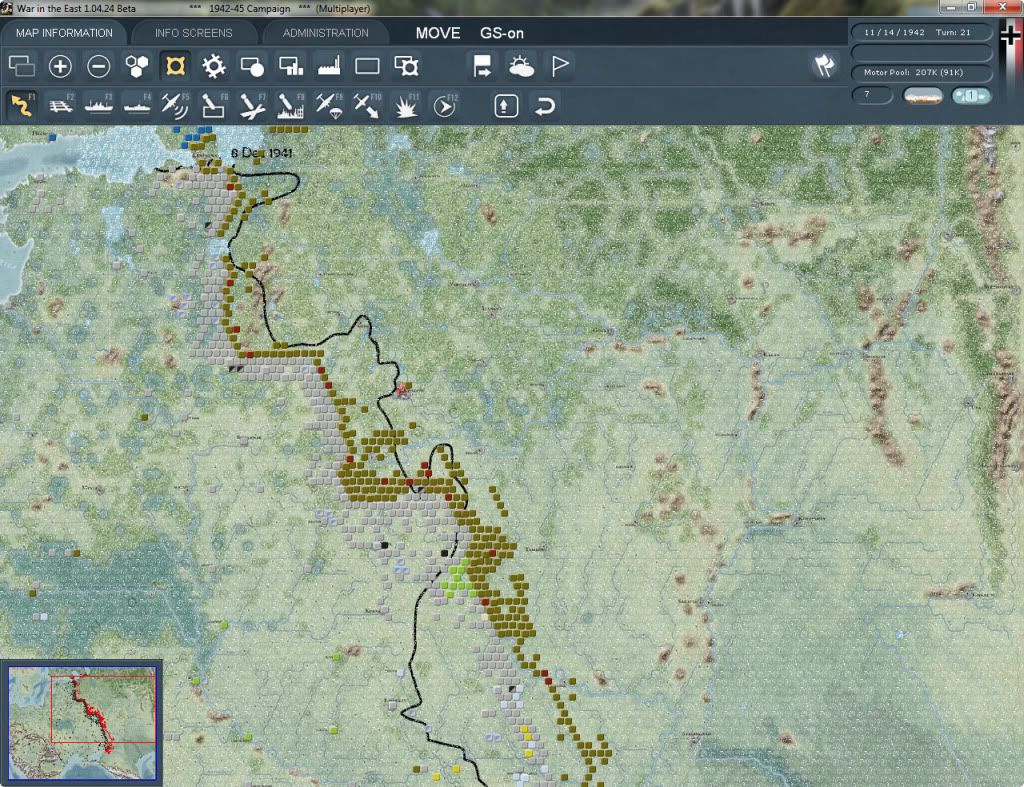The width and height of the screenshot is (1024, 787).
Task: Click the date 11/14/1942 Turn 21 field
Action: 921,32
